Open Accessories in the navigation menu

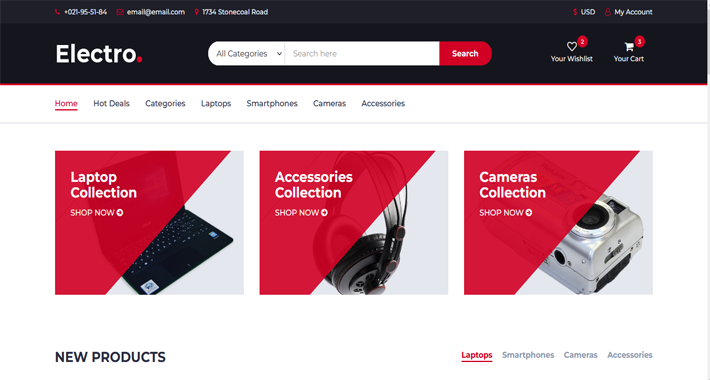click(x=383, y=103)
